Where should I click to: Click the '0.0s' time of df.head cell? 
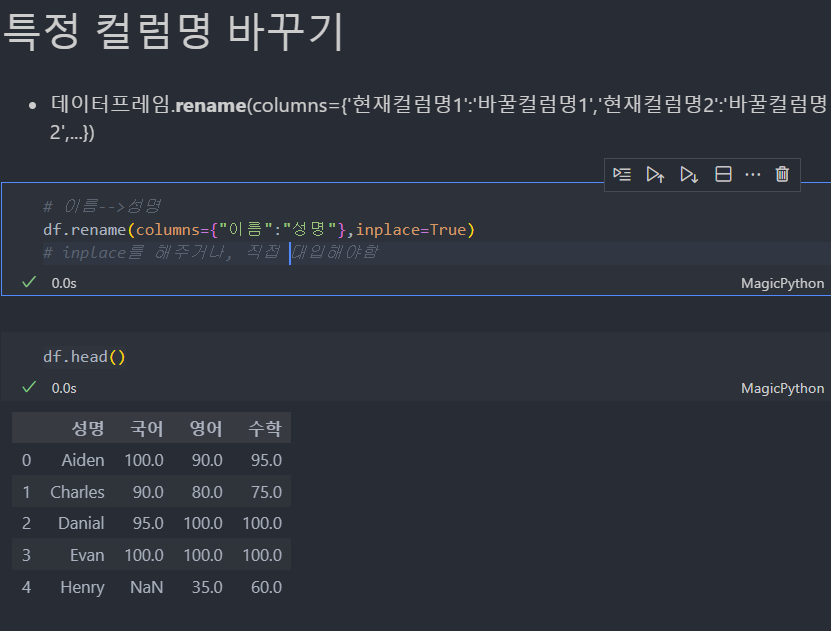coord(64,388)
